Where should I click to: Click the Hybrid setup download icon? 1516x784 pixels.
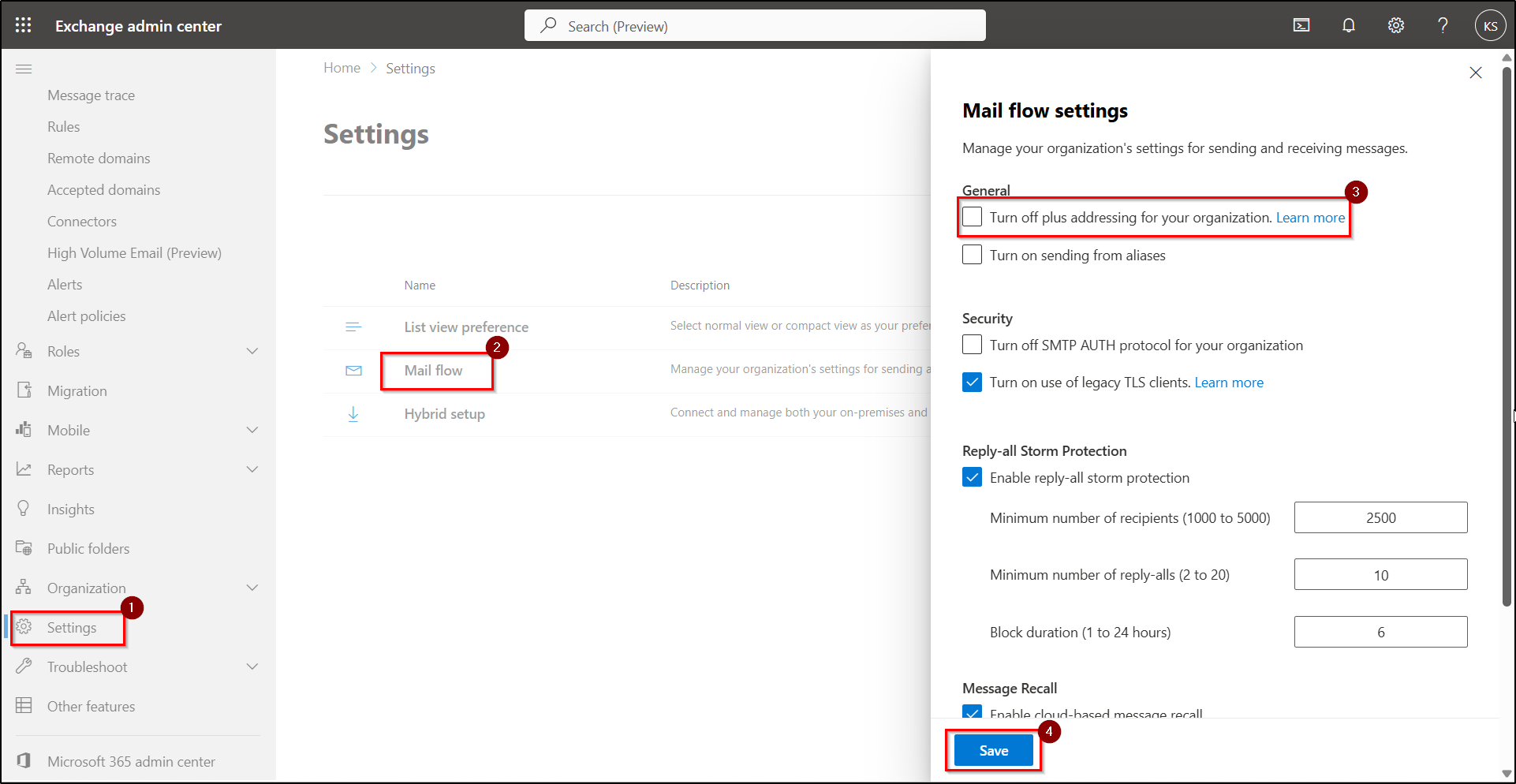click(x=353, y=413)
